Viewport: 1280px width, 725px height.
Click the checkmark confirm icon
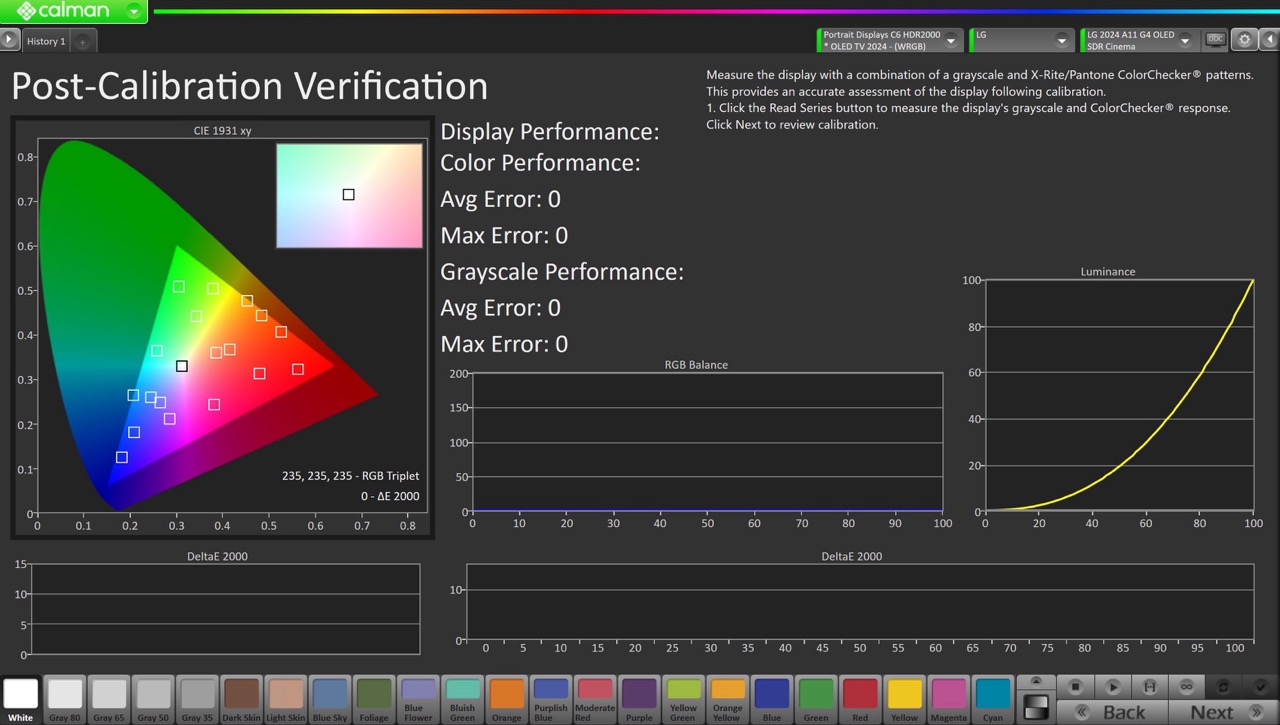tap(1260, 687)
